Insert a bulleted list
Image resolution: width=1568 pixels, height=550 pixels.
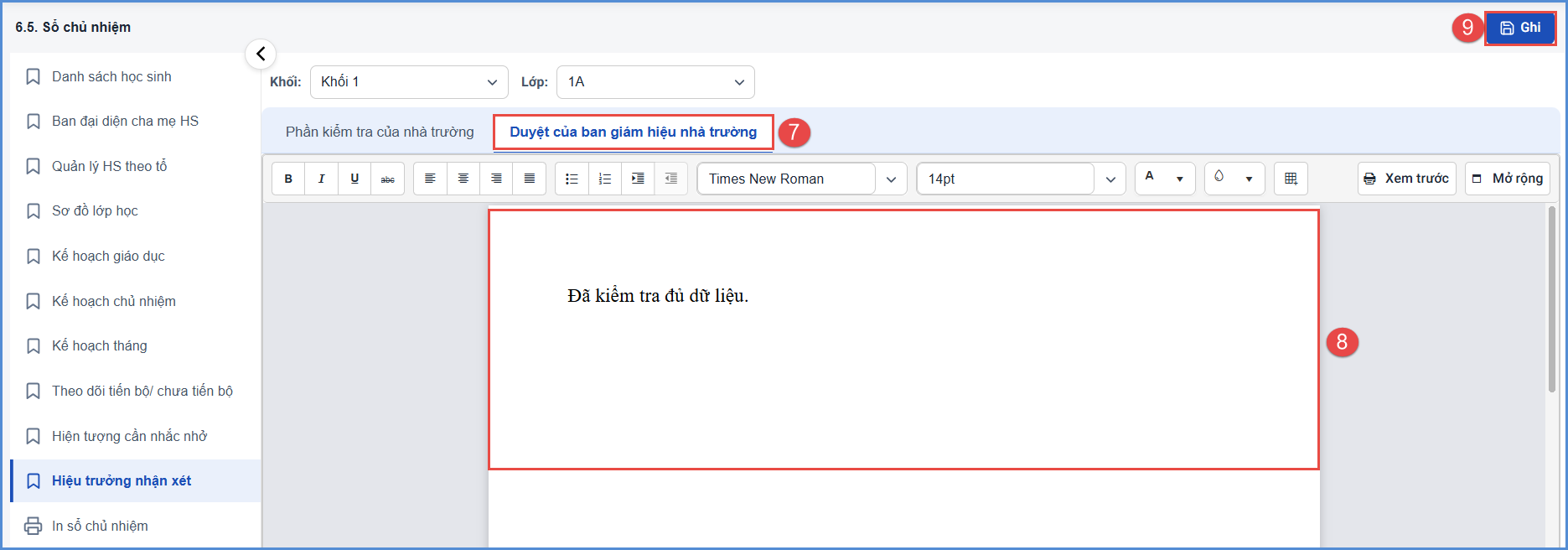572,179
